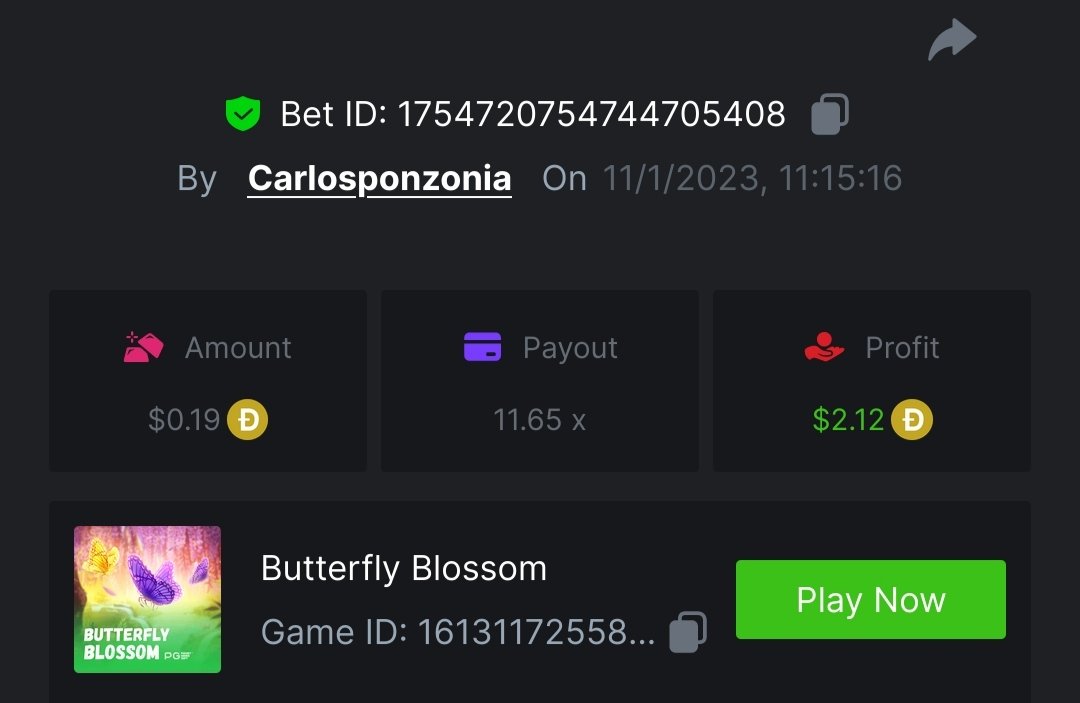Screen dimensions: 1080x703
Task: Click the $0.19 bet amount
Action: pyautogui.click(x=183, y=420)
